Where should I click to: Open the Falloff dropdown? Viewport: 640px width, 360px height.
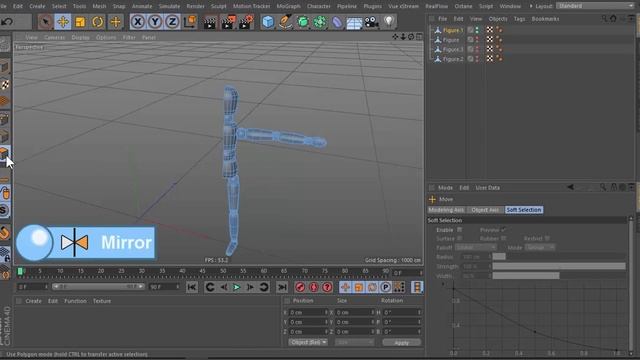pyautogui.click(x=476, y=247)
